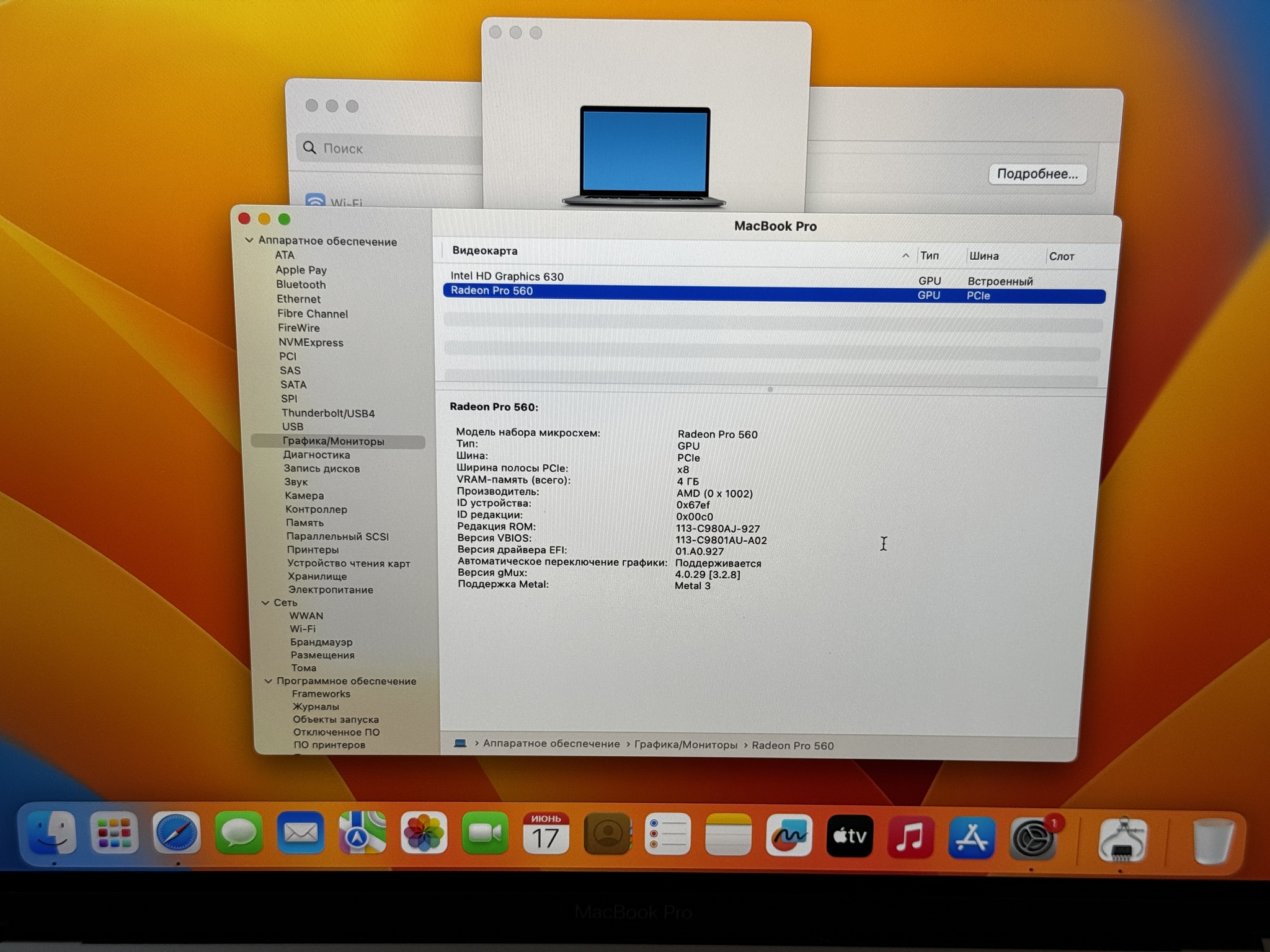Select Диагностика in sidebar

316,455
